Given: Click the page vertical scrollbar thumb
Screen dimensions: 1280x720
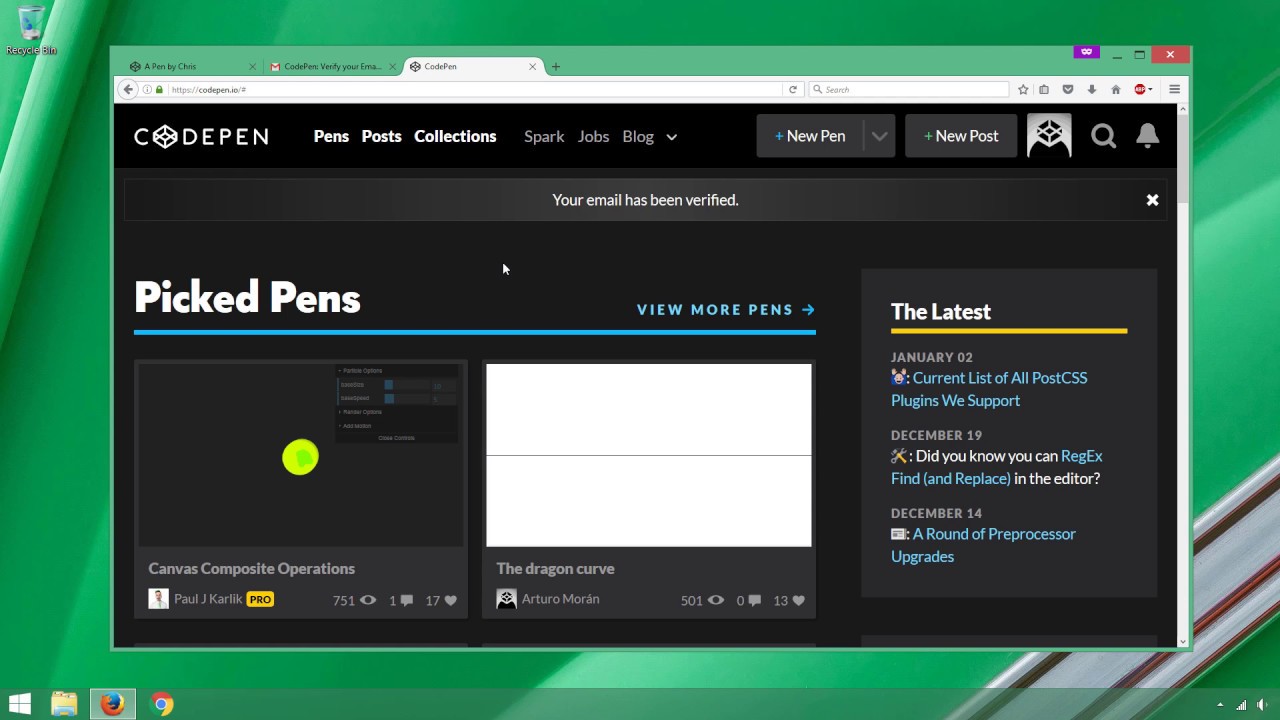Looking at the screenshot, I should point(1183,159).
